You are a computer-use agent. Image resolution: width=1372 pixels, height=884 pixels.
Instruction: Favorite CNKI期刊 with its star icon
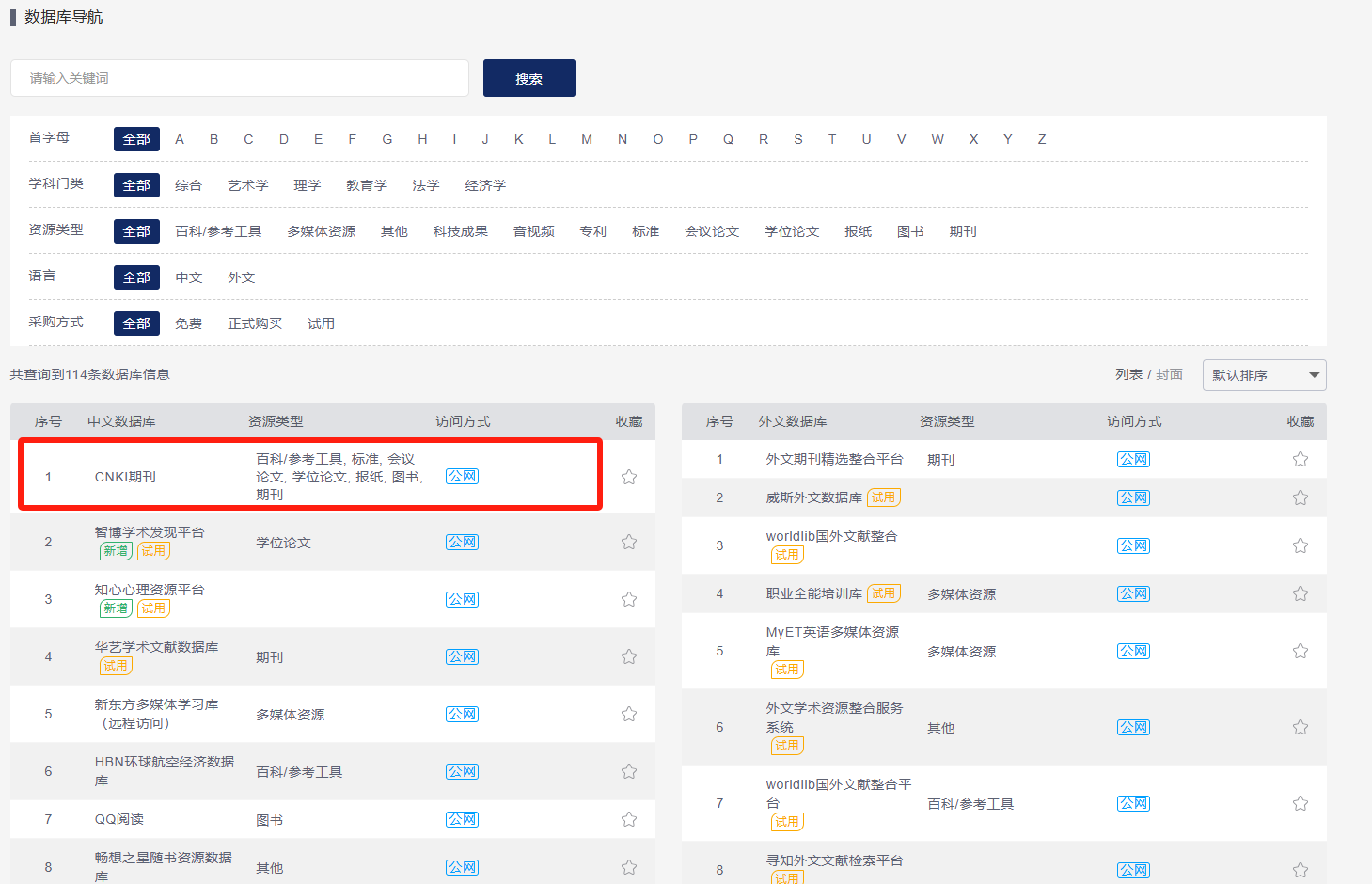629,477
